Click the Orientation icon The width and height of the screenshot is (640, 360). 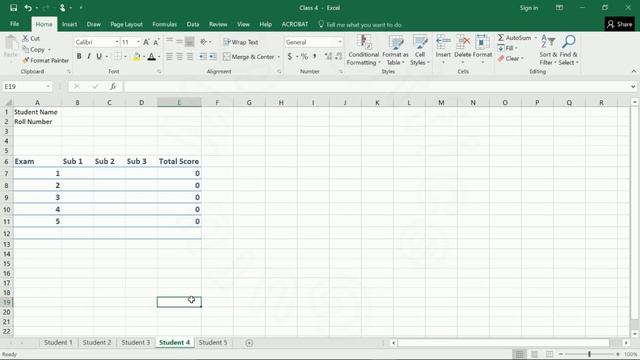tap(204, 42)
